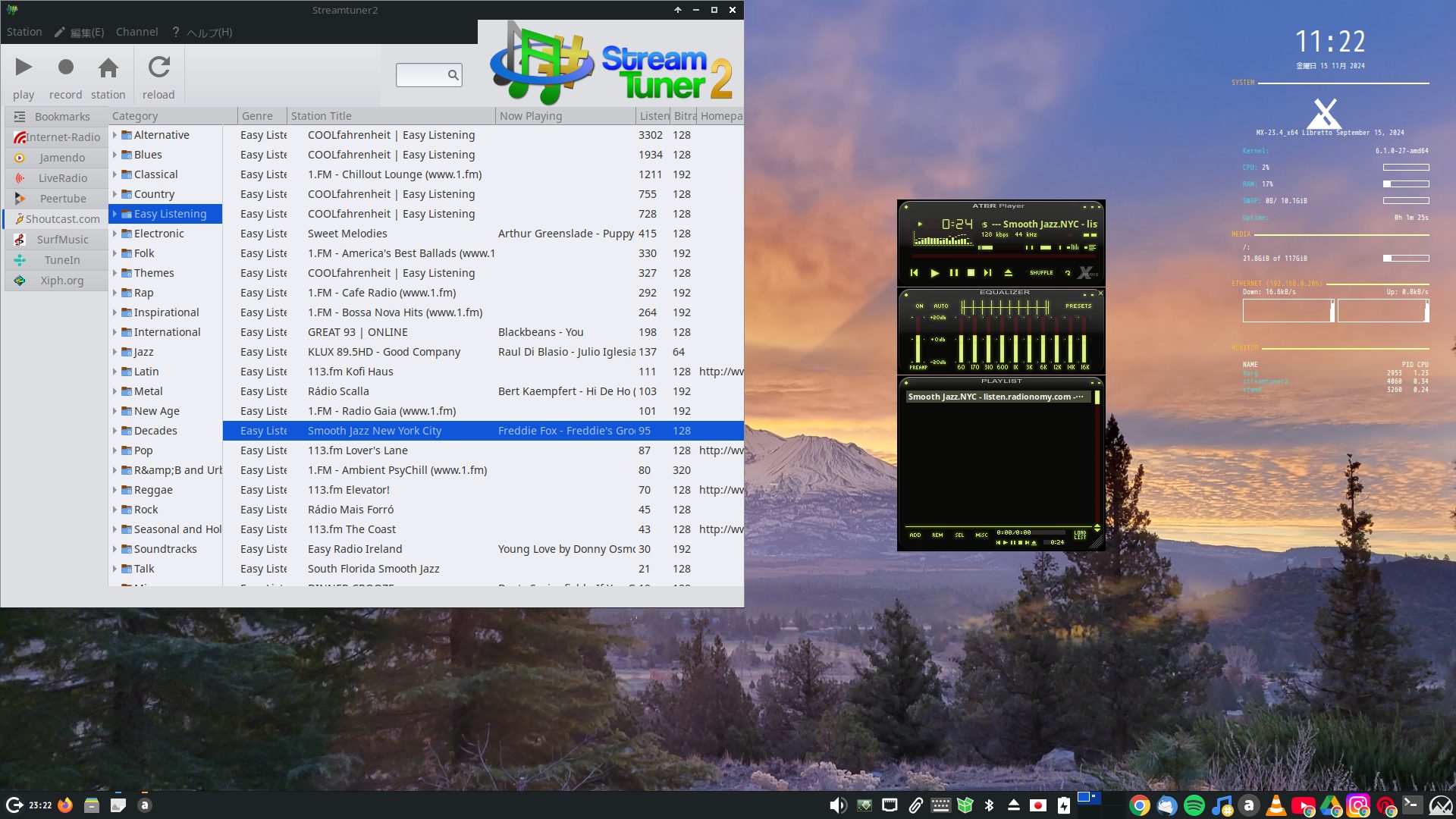Click SEL in the playlist window
Viewport: 1456px width, 819px height.
(959, 535)
